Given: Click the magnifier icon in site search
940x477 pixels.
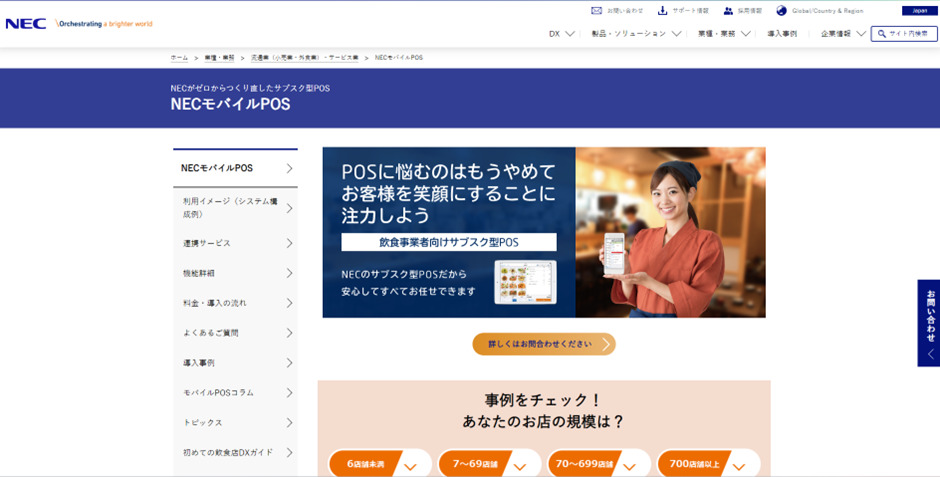Looking at the screenshot, I should coord(882,34).
